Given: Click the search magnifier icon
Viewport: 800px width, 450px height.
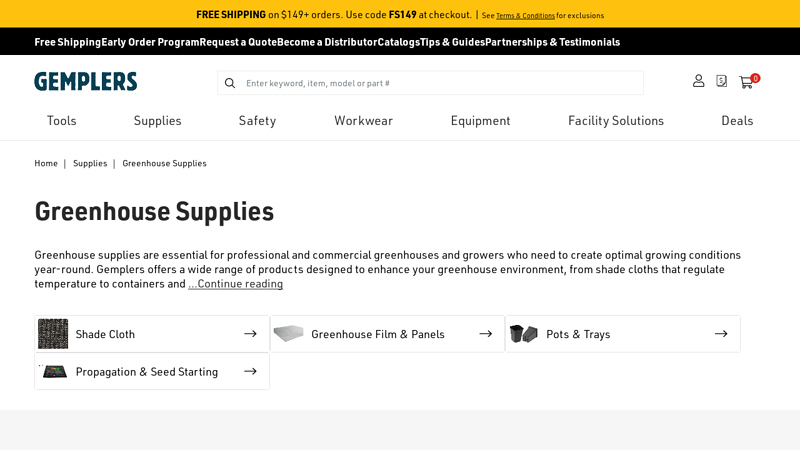Looking at the screenshot, I should pos(230,83).
